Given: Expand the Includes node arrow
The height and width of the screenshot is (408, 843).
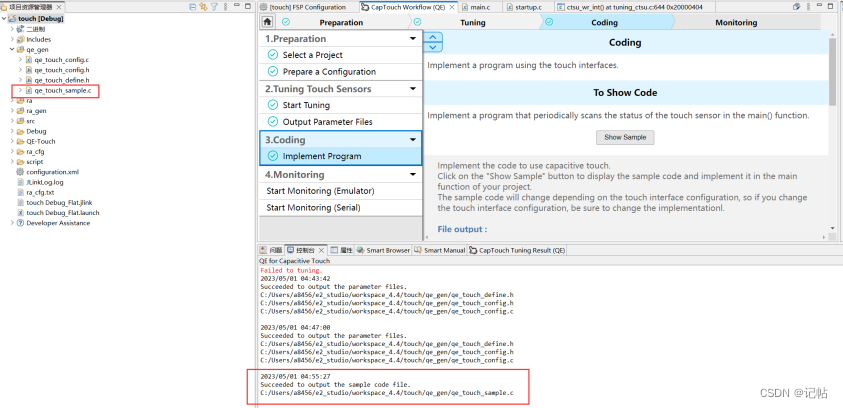Looking at the screenshot, I should coord(12,39).
